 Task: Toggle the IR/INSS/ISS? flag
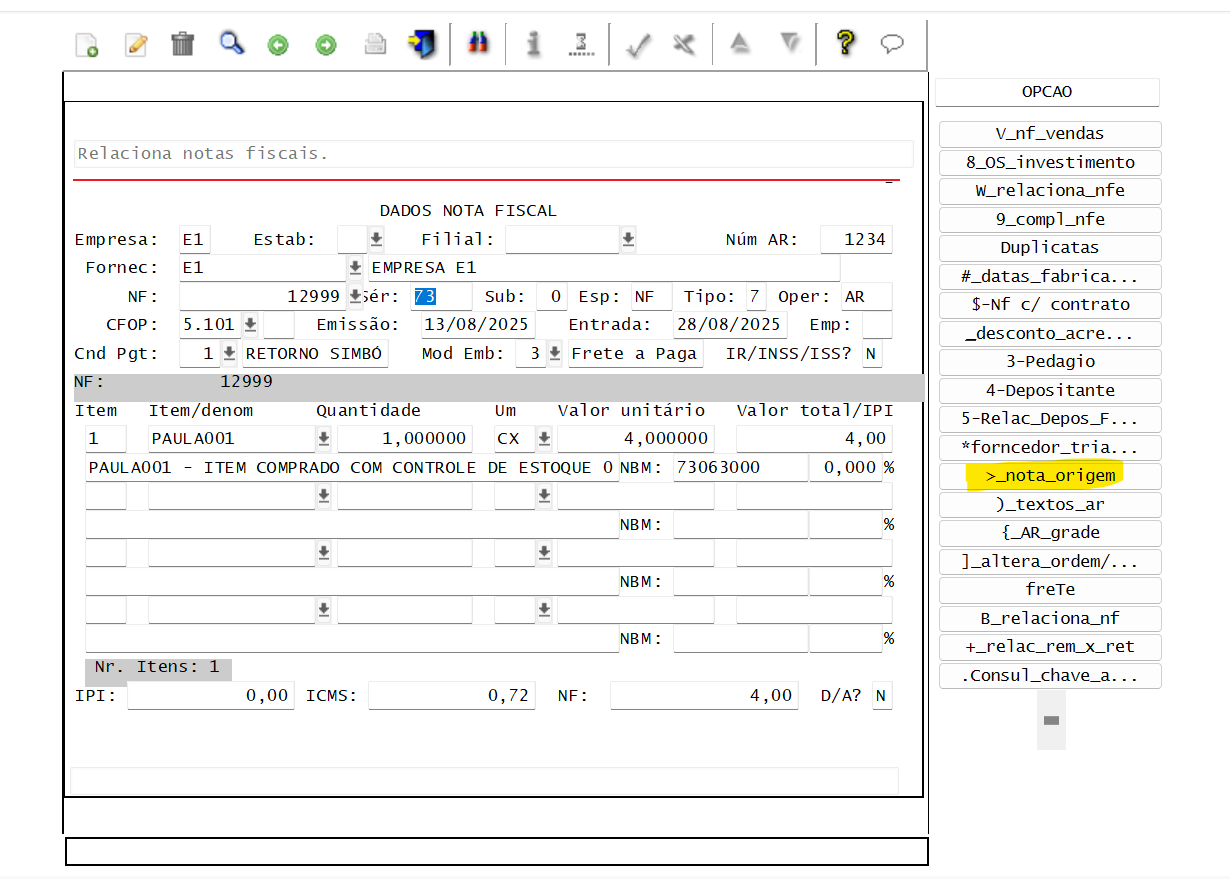[x=871, y=352]
